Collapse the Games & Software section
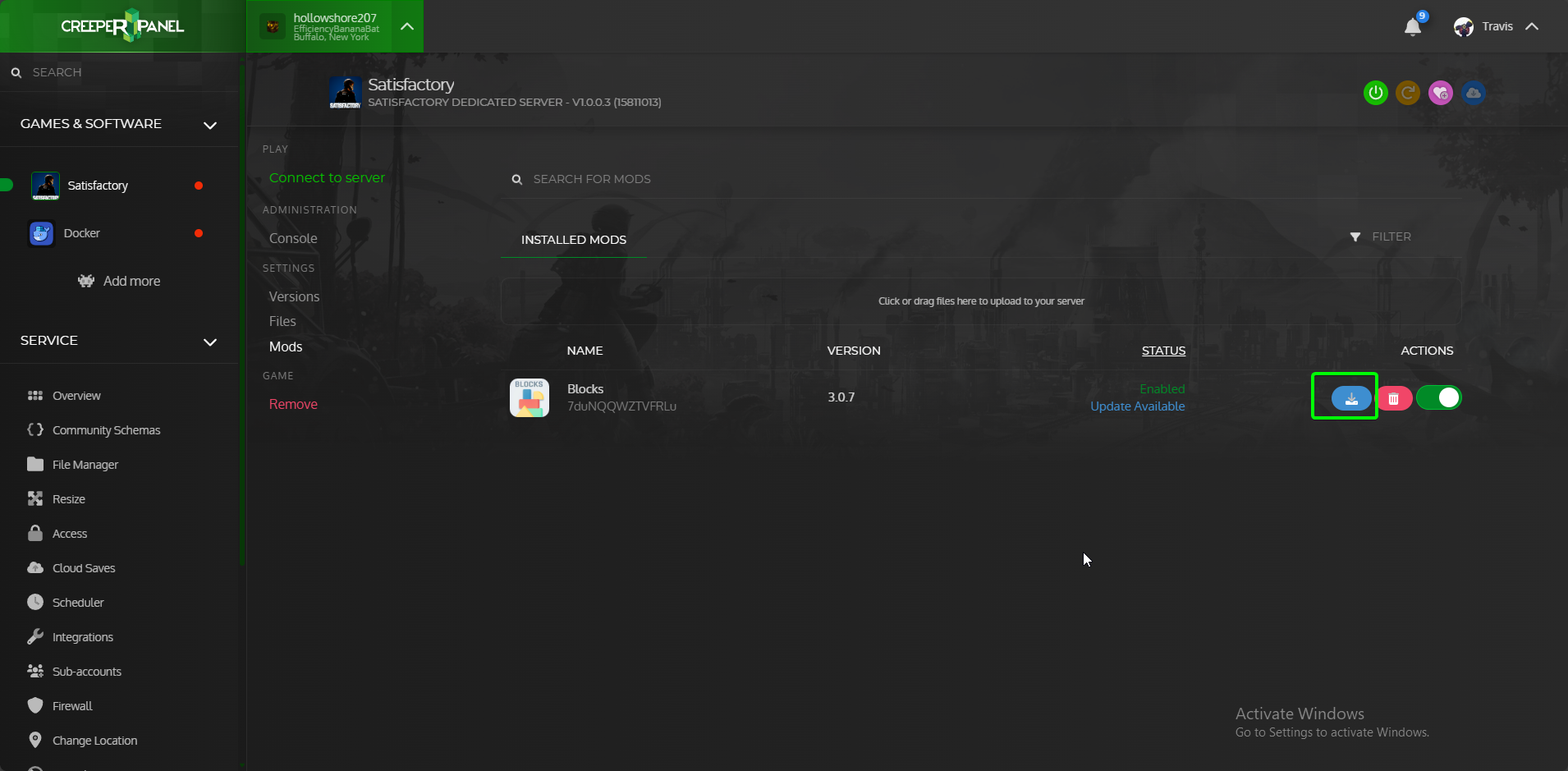1568x771 pixels. click(210, 125)
